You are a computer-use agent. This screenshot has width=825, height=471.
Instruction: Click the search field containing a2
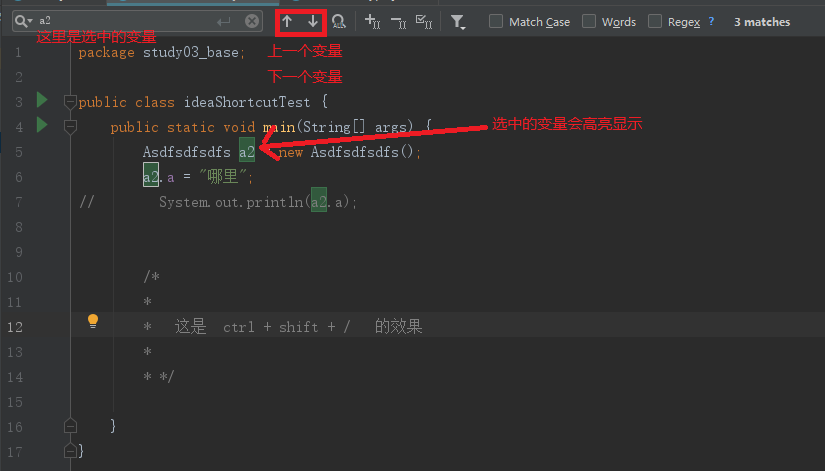click(x=137, y=21)
